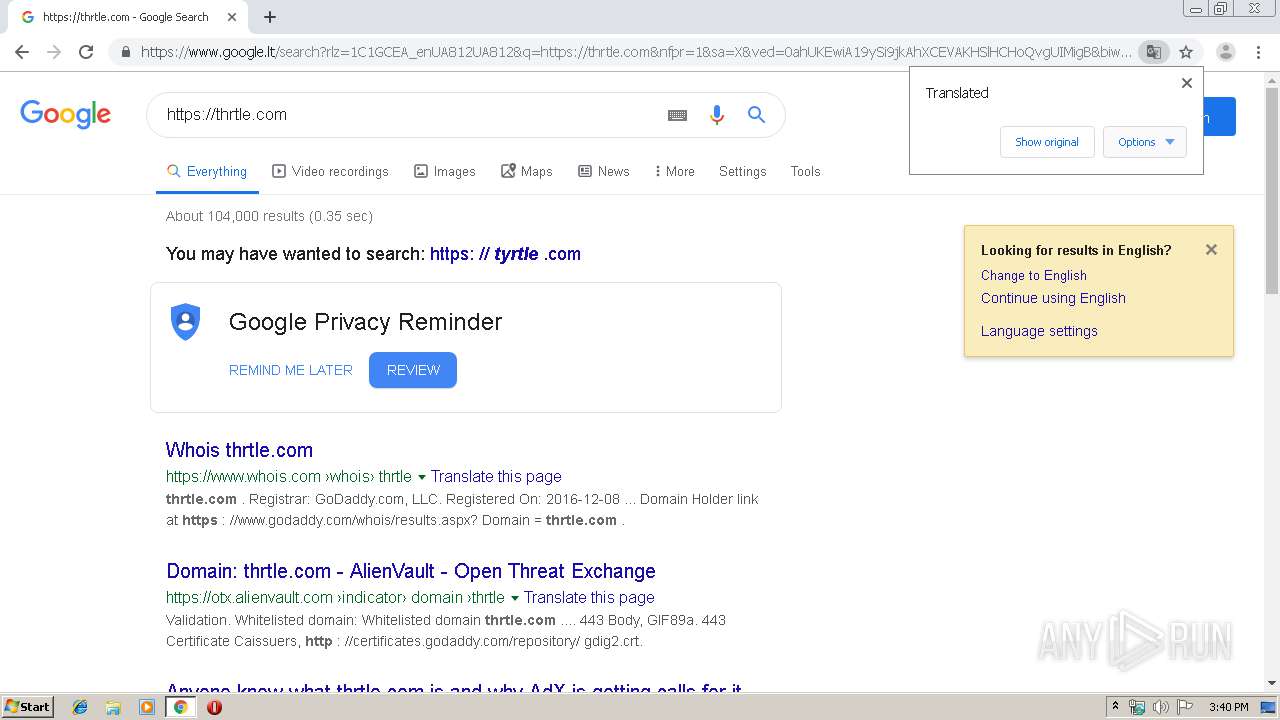Image resolution: width=1280 pixels, height=720 pixels.
Task: Click Translate this page for the alienvault result
Action: pos(589,598)
